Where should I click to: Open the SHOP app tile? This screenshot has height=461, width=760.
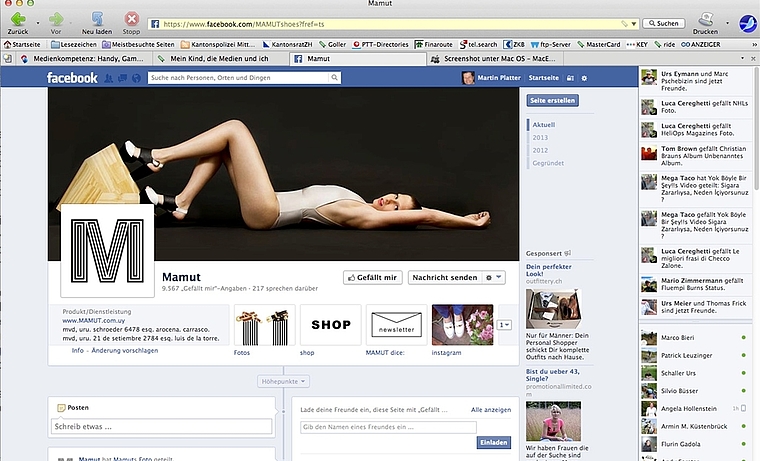tap(331, 325)
